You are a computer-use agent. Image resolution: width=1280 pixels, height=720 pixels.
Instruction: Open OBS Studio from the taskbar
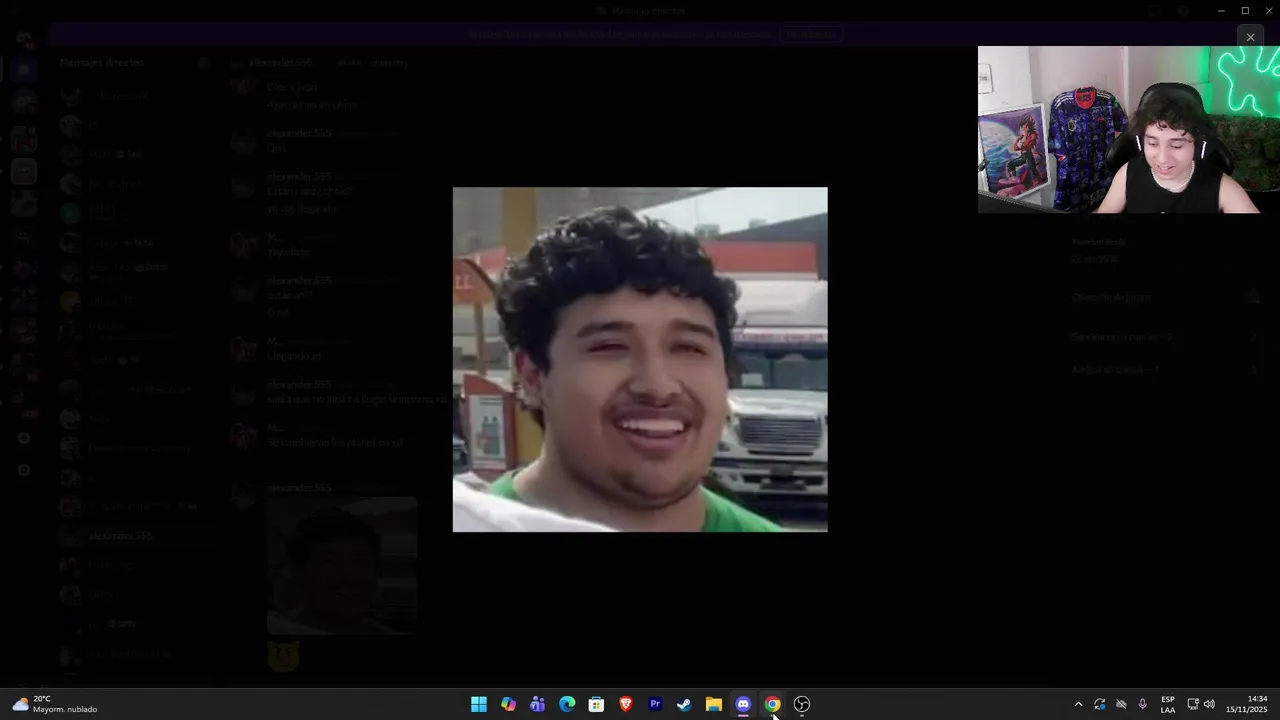pyautogui.click(x=802, y=704)
